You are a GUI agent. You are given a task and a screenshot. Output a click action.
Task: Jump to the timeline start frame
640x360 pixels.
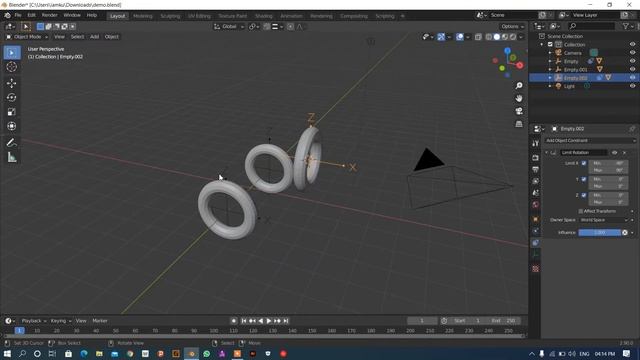tap(244, 321)
